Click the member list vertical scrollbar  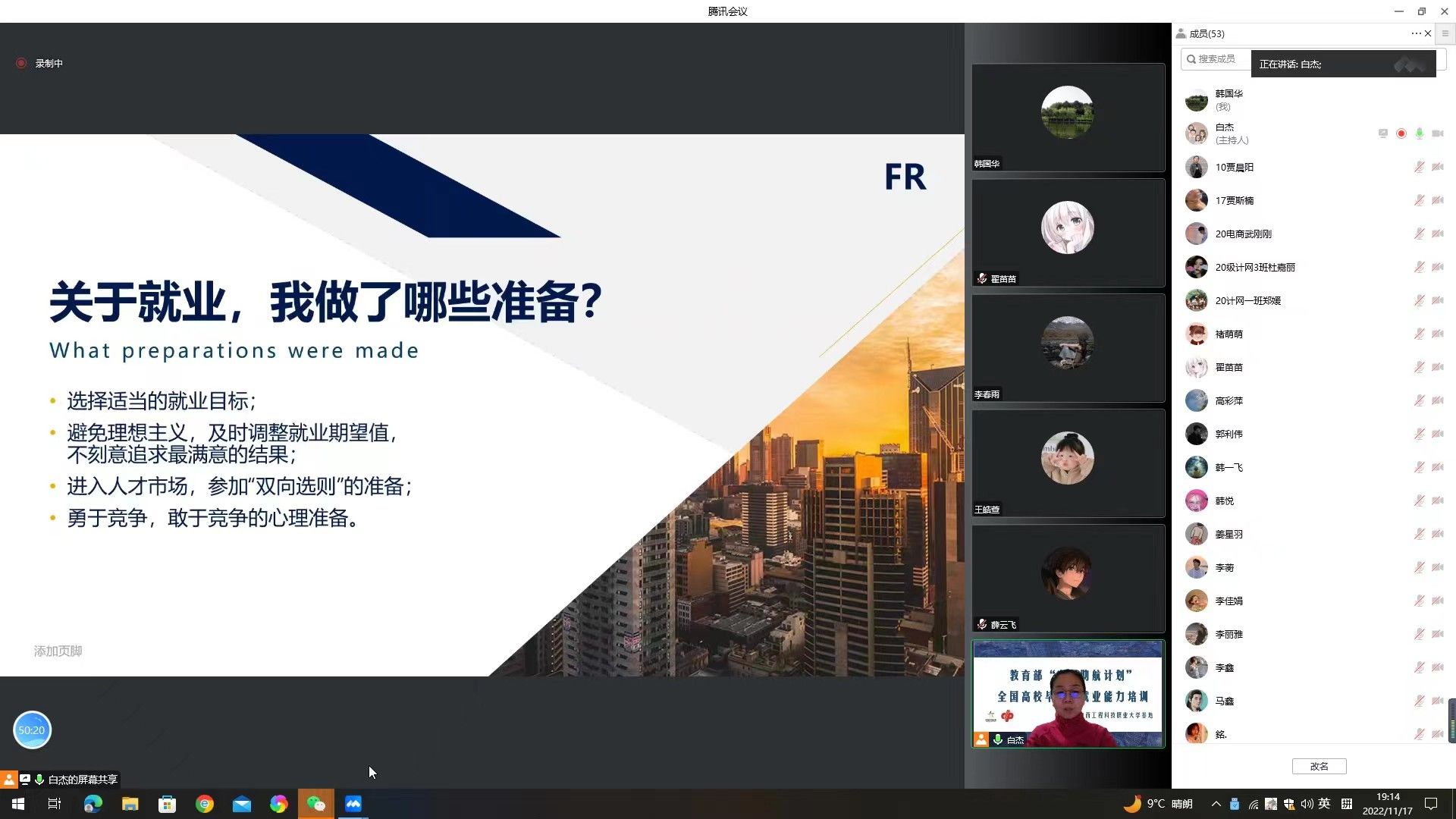(x=1451, y=720)
